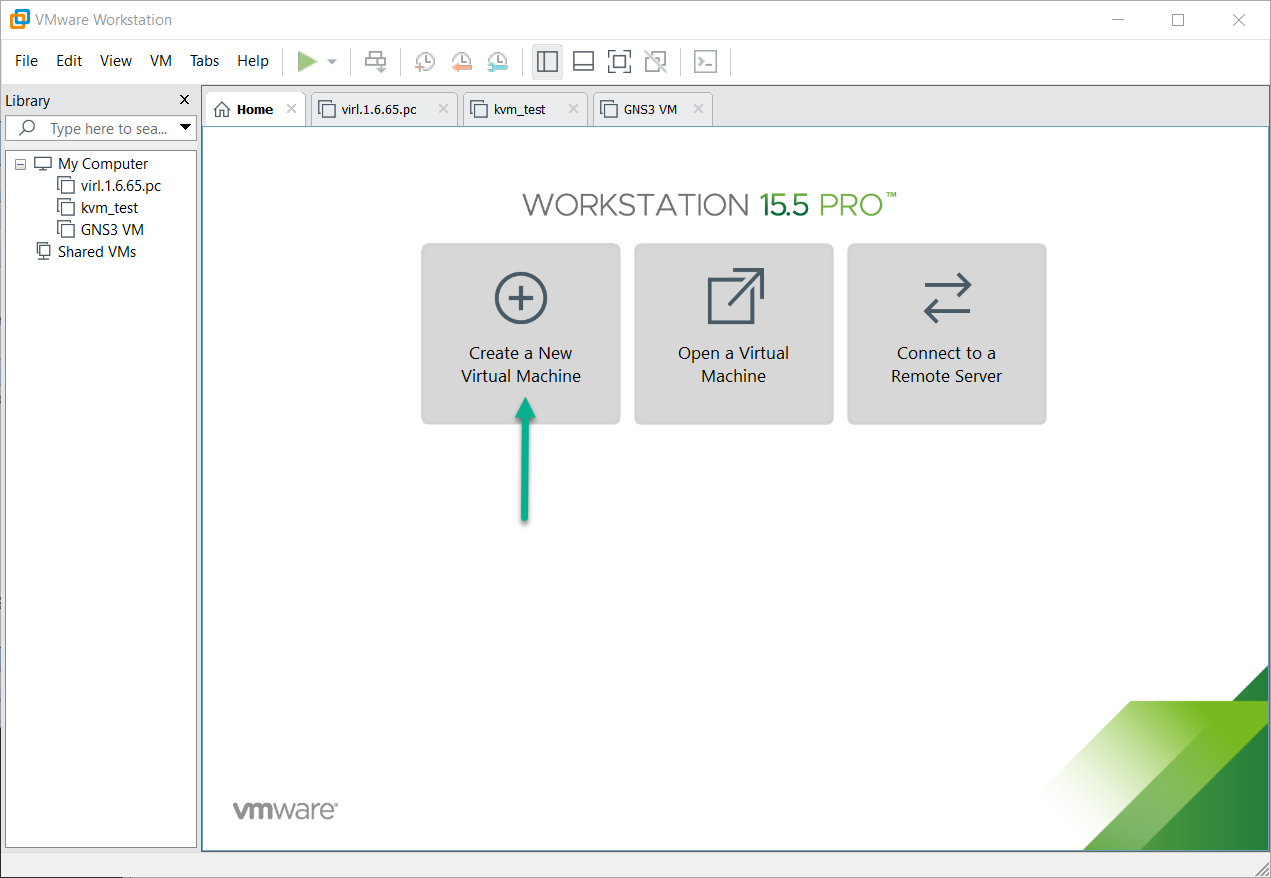
Task: Click the green Power On play button
Action: 307,62
